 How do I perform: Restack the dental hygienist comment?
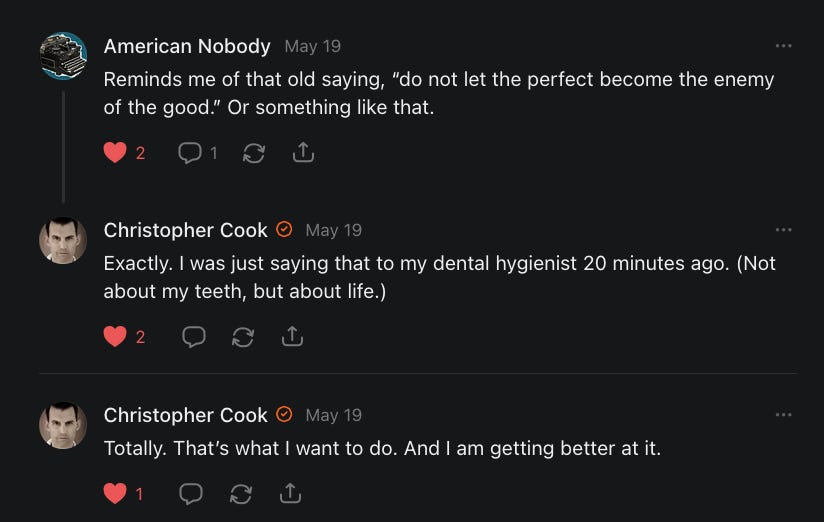point(242,337)
